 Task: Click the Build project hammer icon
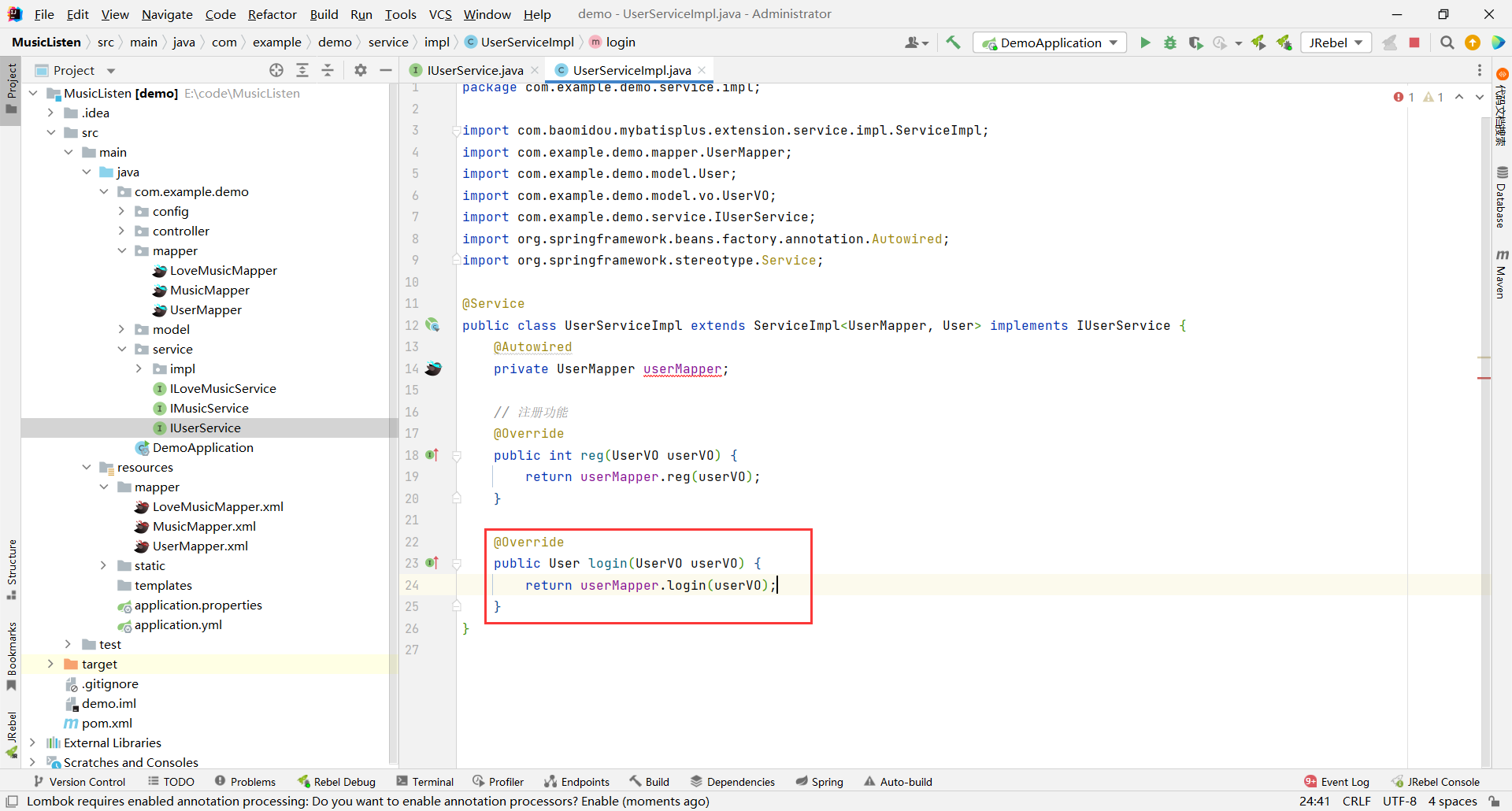pos(953,43)
